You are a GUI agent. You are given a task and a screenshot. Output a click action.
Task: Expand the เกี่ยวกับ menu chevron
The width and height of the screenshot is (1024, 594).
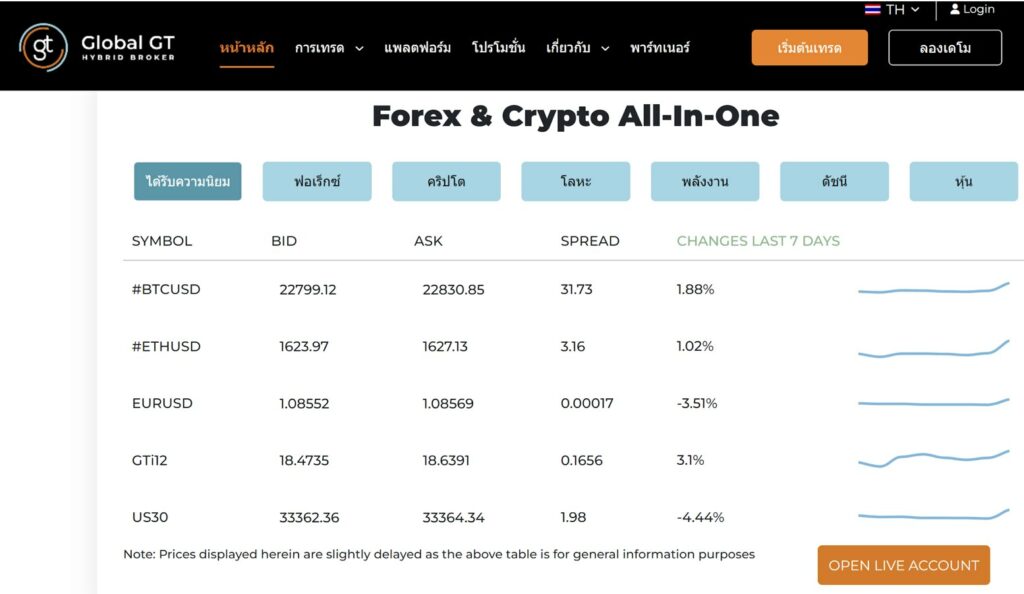(x=605, y=48)
